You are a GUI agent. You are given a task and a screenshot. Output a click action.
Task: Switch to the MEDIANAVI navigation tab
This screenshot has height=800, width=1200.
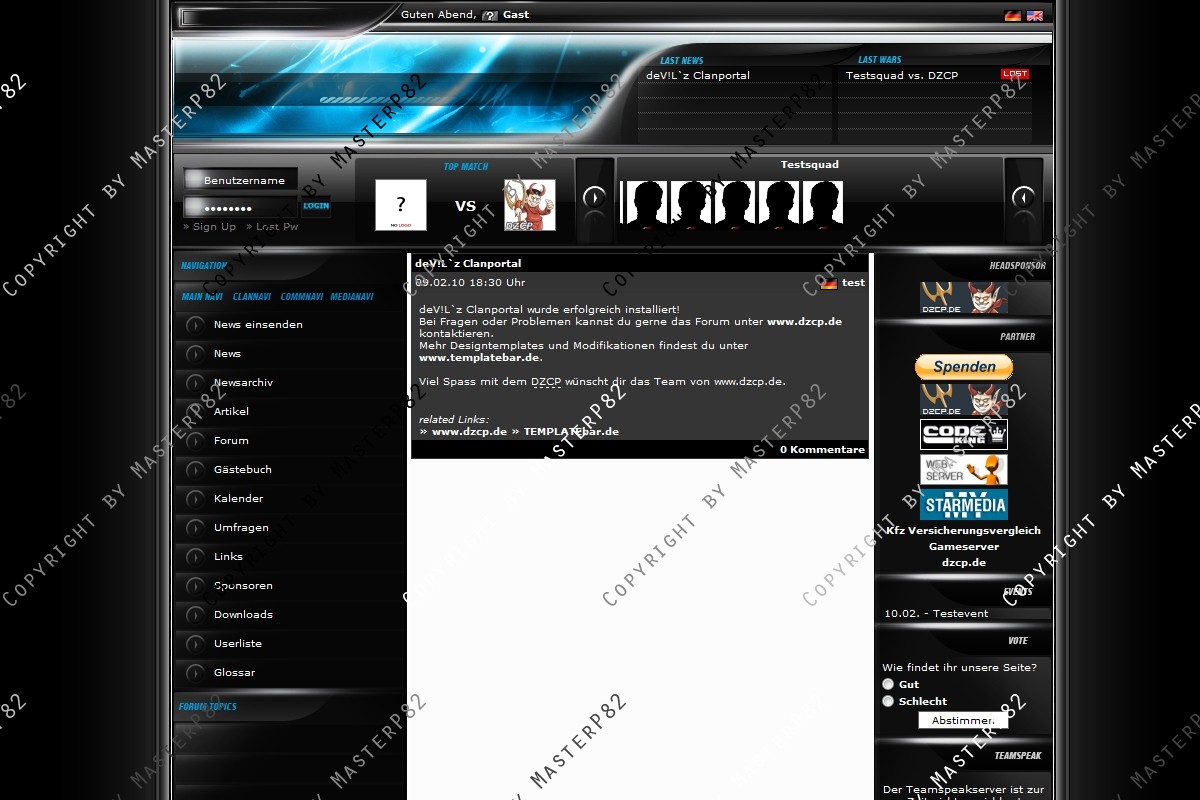tap(352, 297)
